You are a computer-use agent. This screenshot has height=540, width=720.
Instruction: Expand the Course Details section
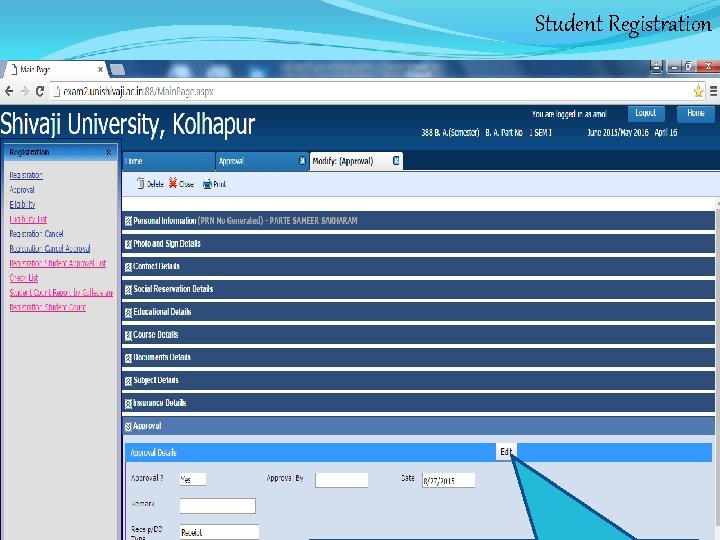click(x=418, y=335)
